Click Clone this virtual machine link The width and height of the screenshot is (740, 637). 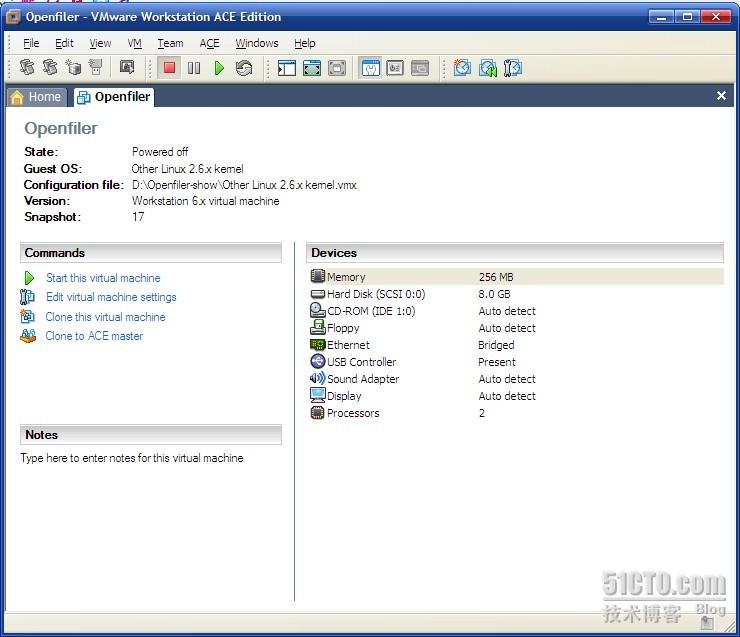(105, 317)
